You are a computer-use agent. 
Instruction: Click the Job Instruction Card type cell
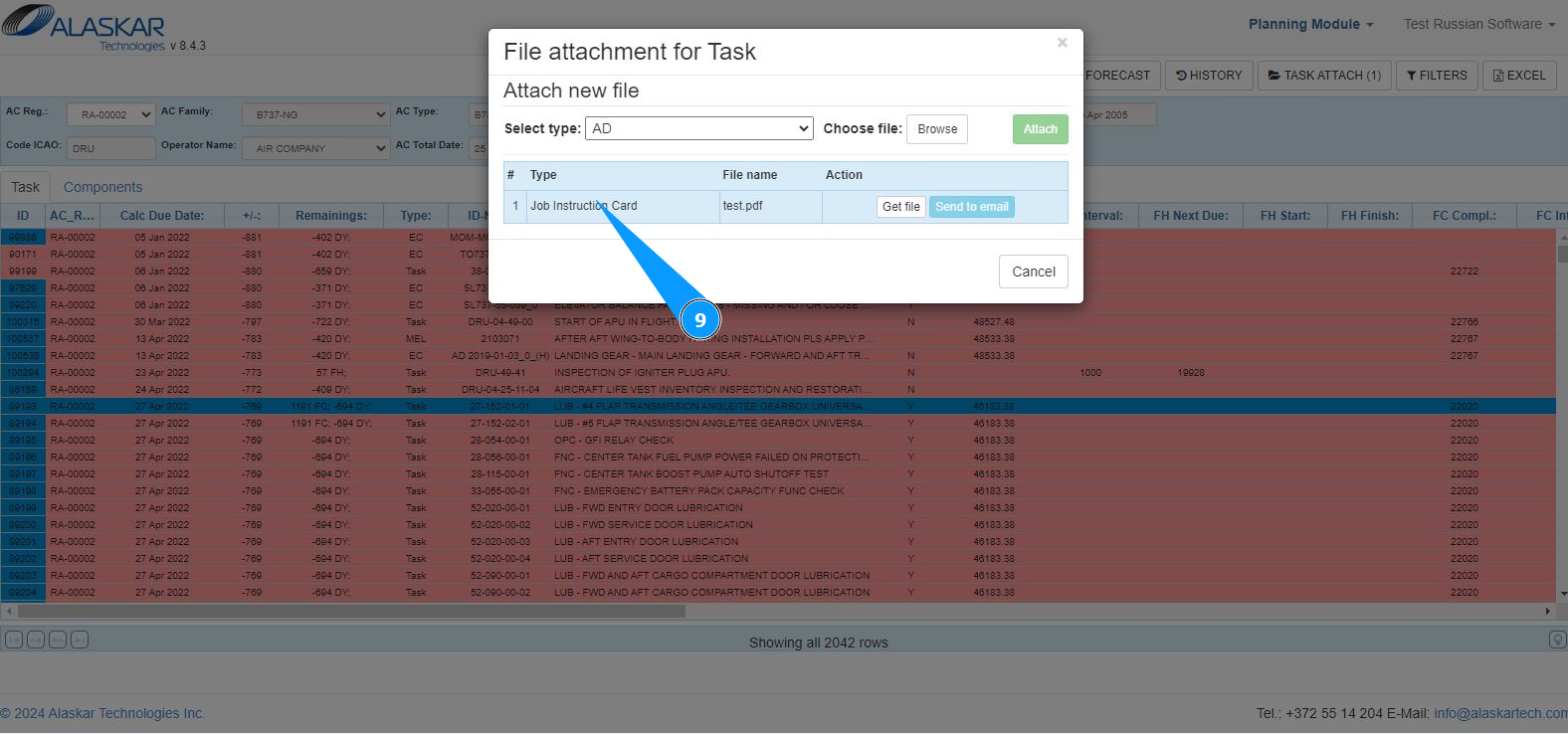(623, 206)
